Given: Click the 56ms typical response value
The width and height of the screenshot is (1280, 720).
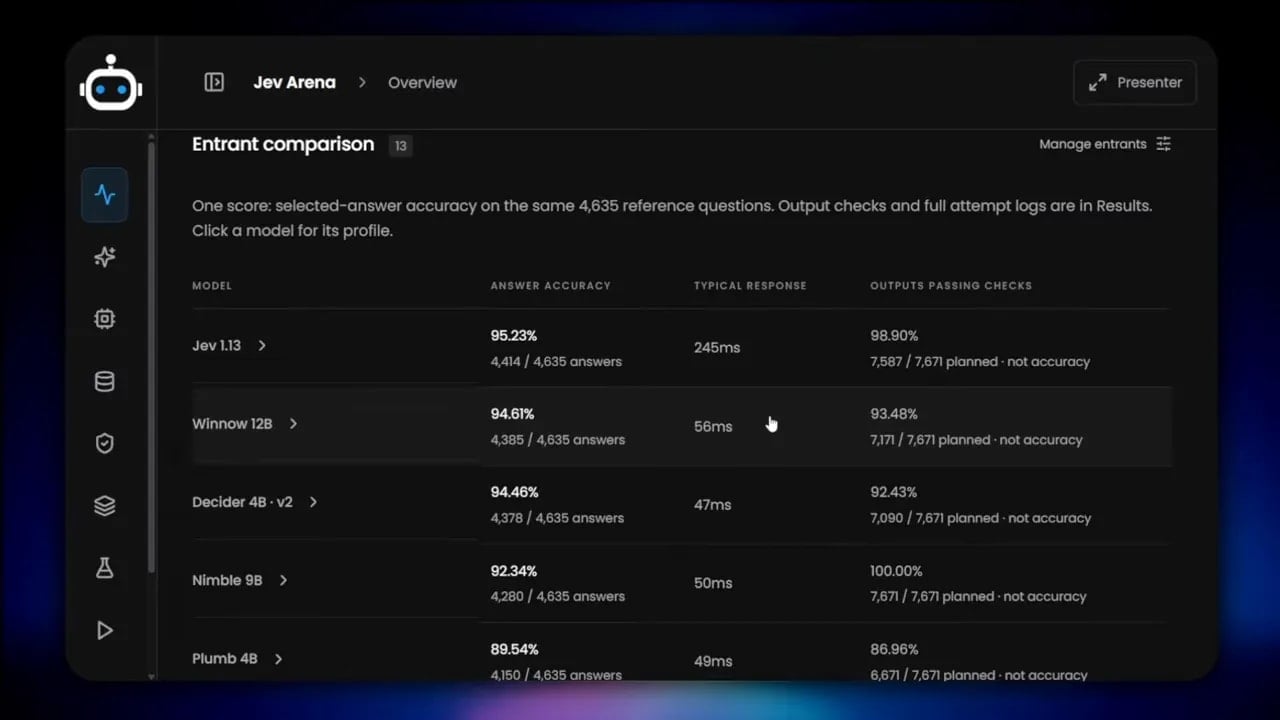Looking at the screenshot, I should tap(713, 426).
